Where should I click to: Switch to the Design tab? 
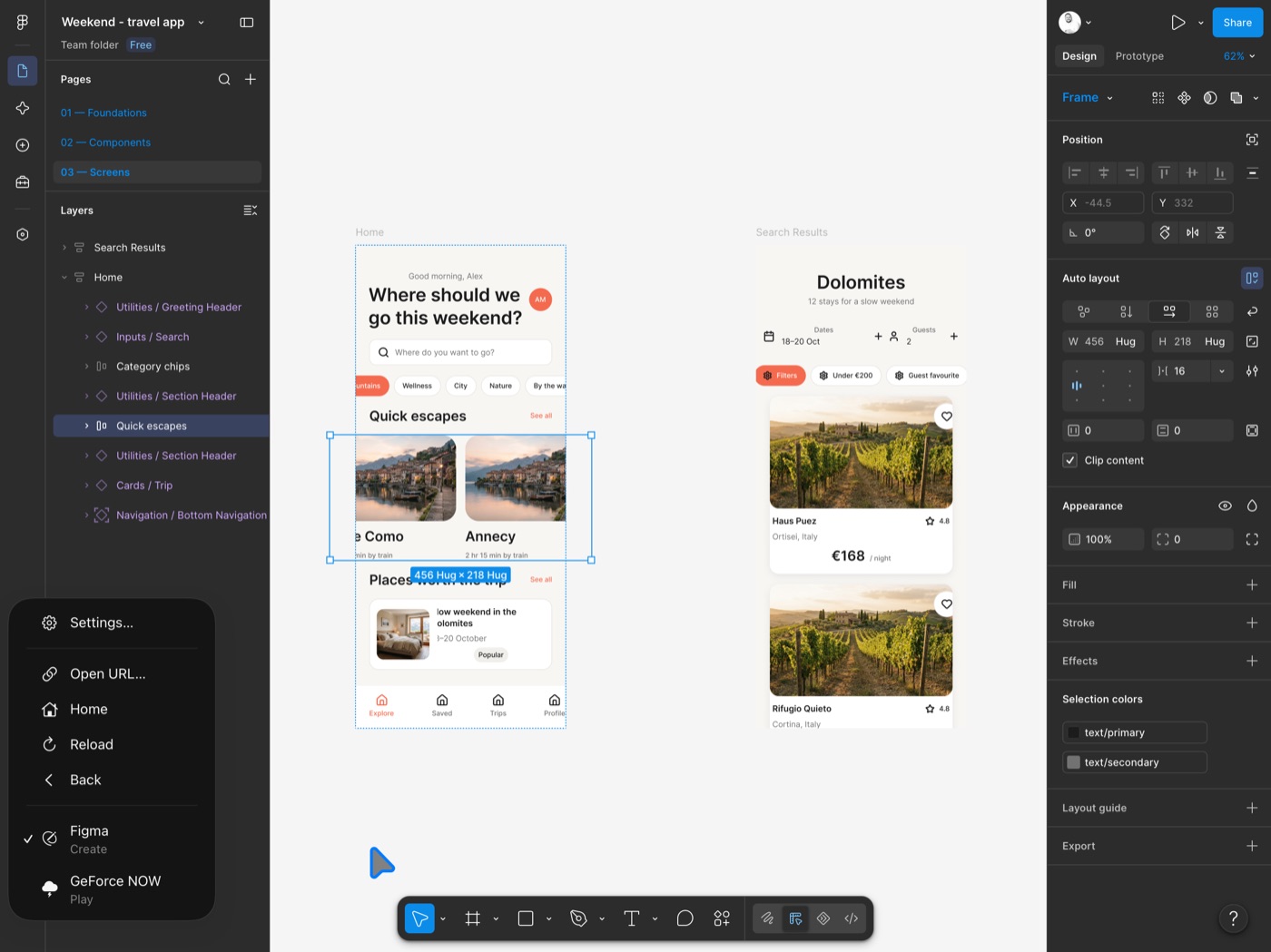pyautogui.click(x=1079, y=56)
